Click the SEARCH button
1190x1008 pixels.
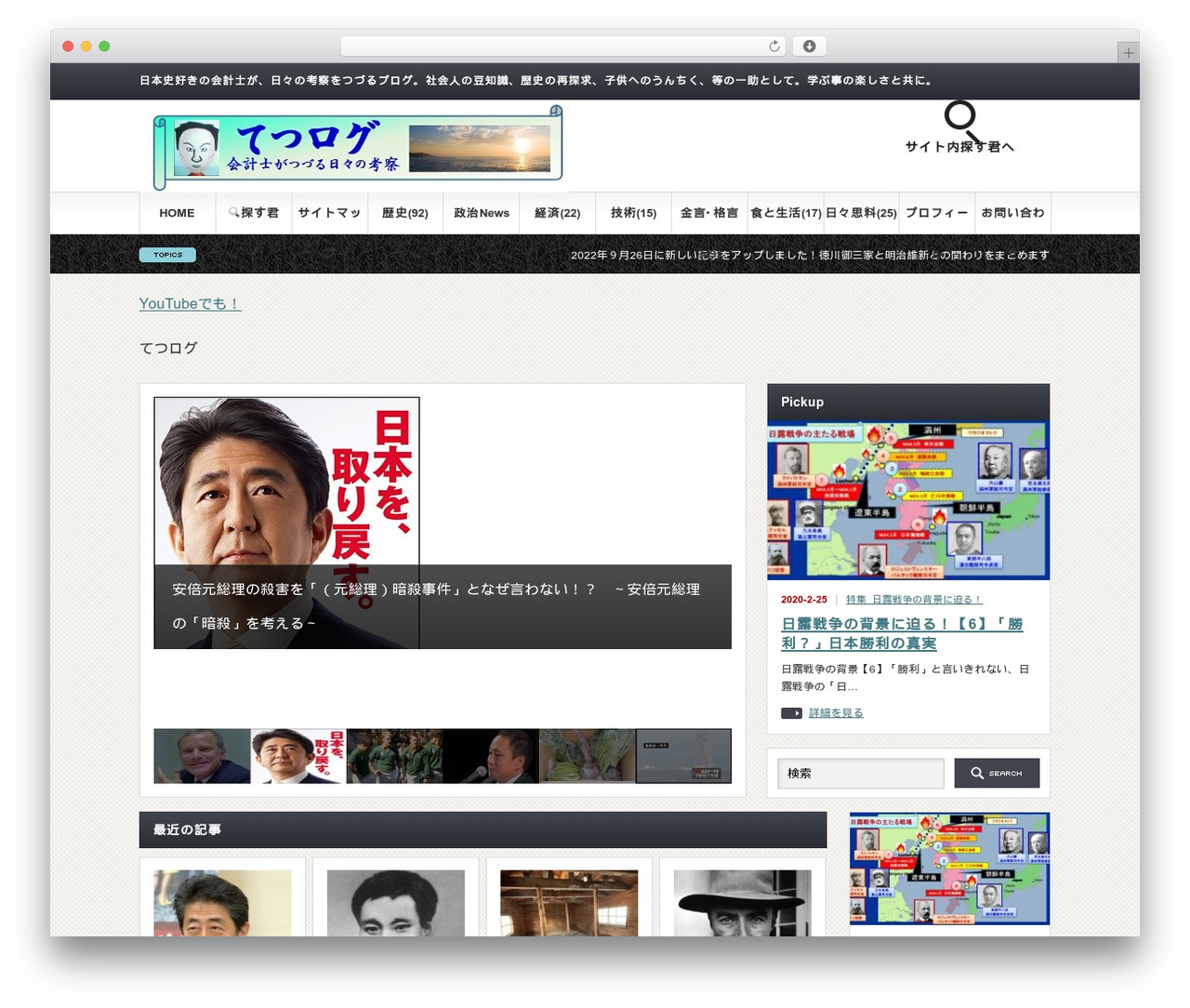(997, 773)
